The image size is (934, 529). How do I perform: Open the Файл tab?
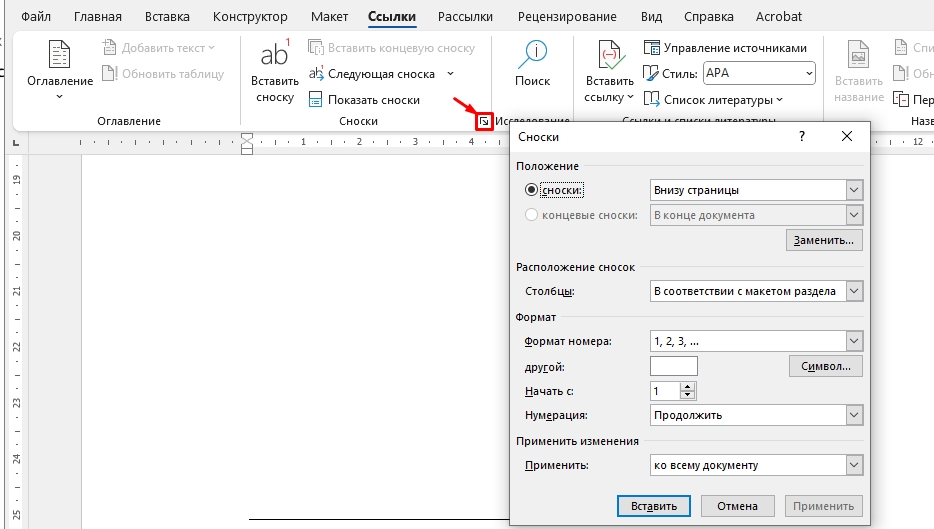click(x=36, y=17)
